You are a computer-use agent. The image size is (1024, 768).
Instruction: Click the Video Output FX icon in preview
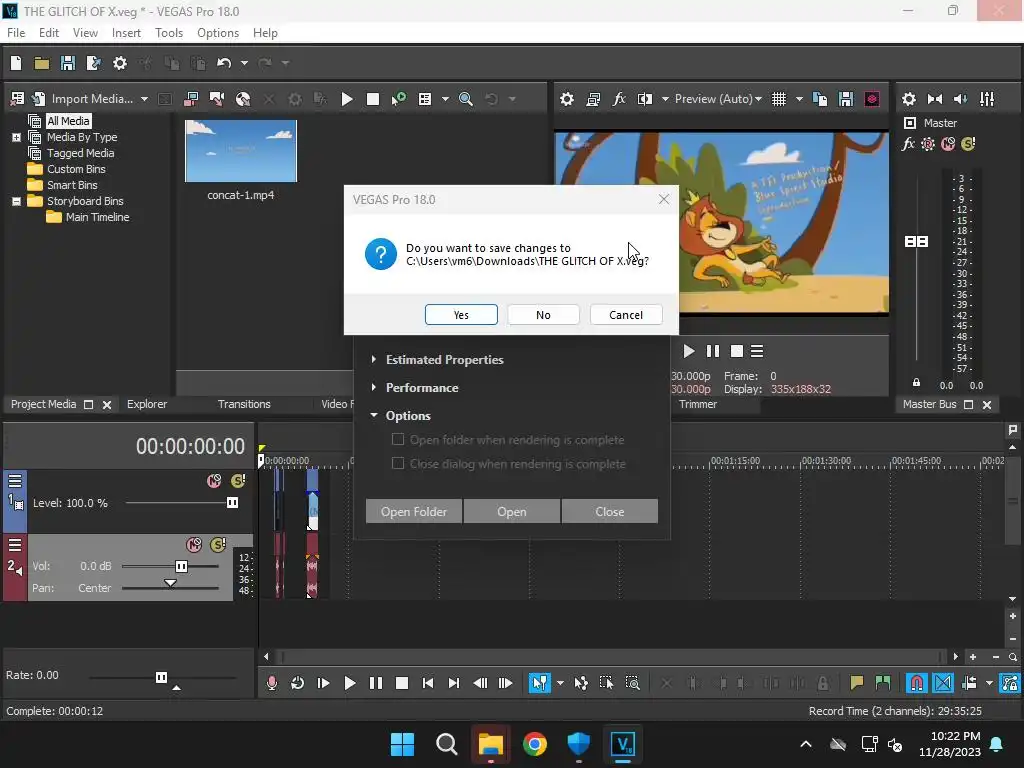619,99
